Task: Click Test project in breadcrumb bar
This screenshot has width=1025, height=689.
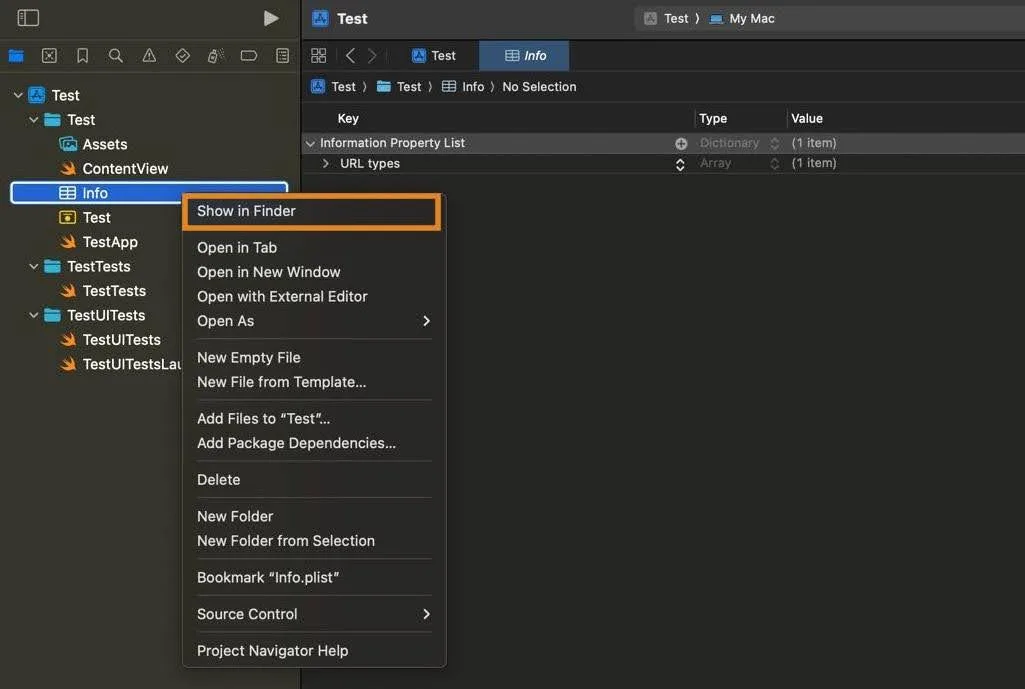Action: 333,87
